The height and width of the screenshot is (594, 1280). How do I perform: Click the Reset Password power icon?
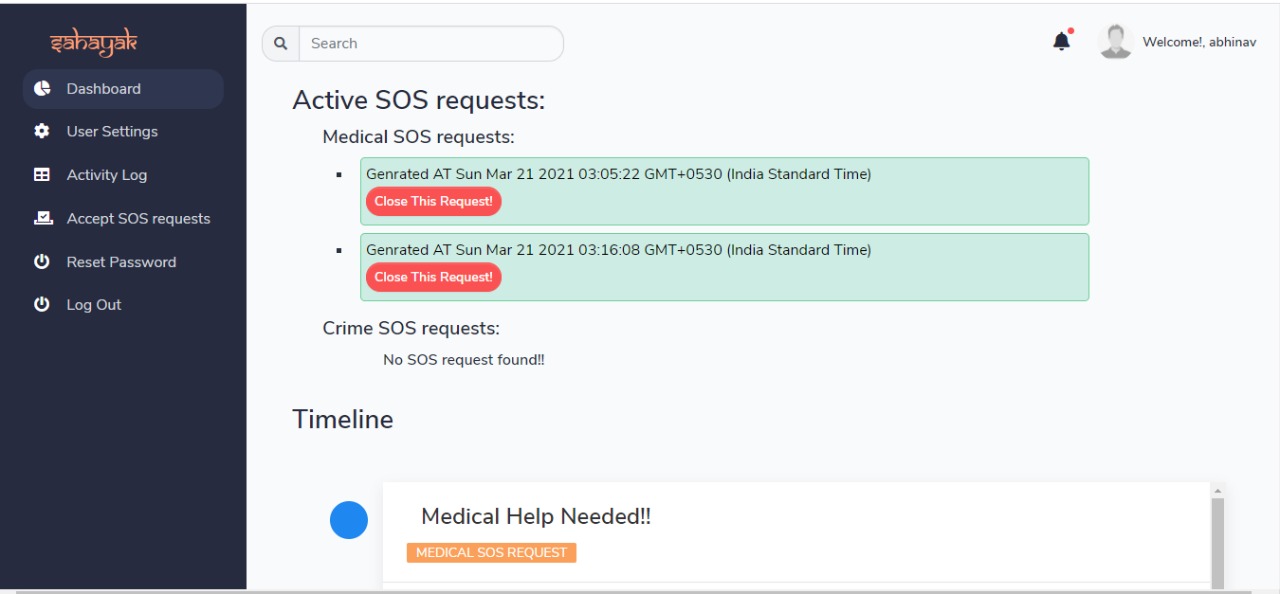[x=42, y=262]
